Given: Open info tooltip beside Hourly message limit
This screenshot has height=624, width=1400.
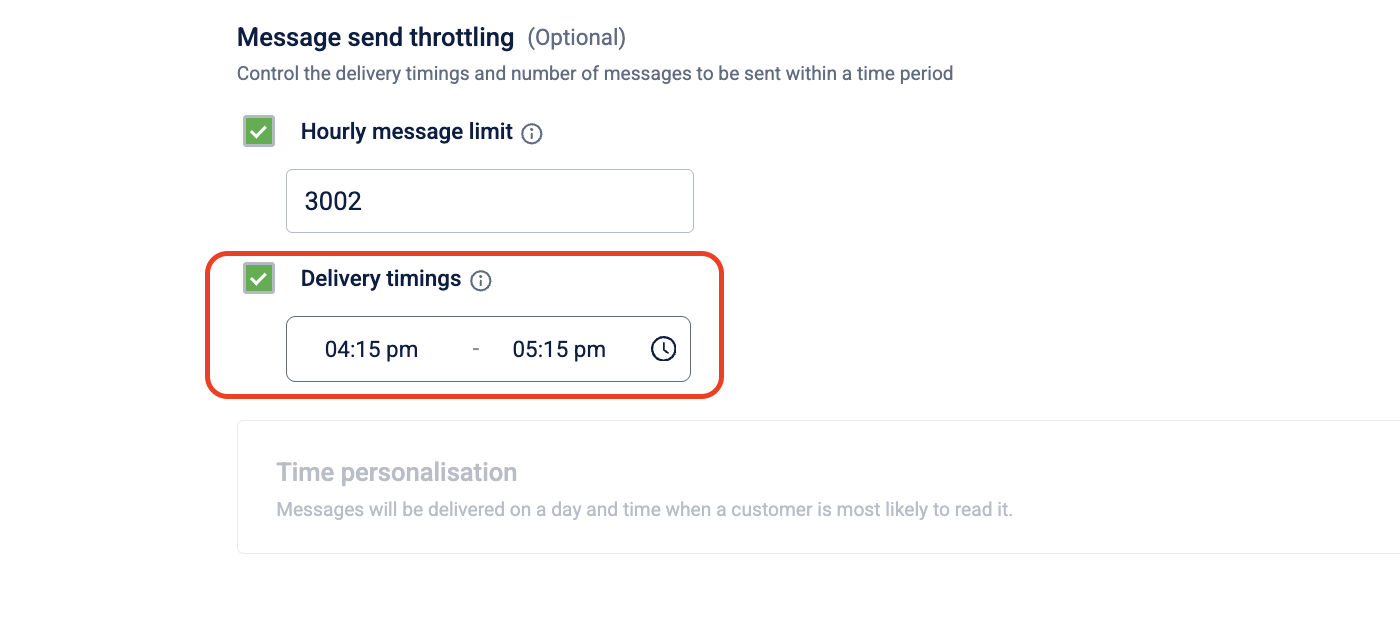Looking at the screenshot, I should [532, 133].
